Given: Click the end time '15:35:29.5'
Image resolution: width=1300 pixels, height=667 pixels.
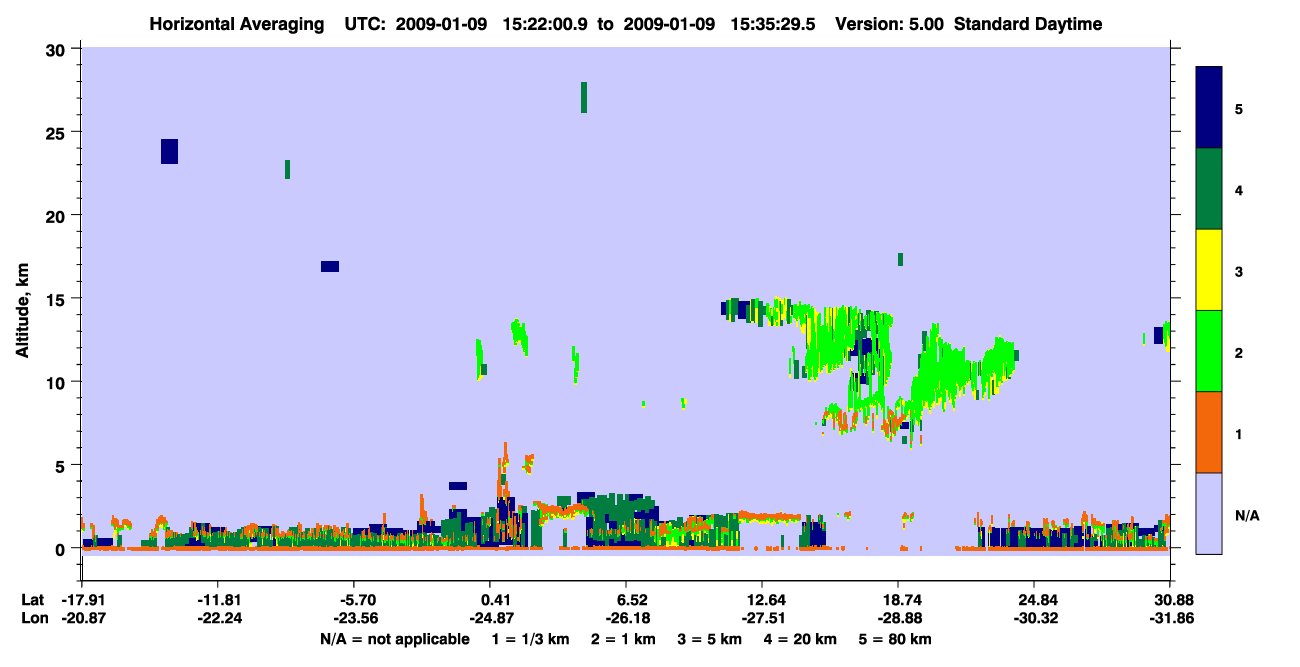Looking at the screenshot, I should 774,24.
